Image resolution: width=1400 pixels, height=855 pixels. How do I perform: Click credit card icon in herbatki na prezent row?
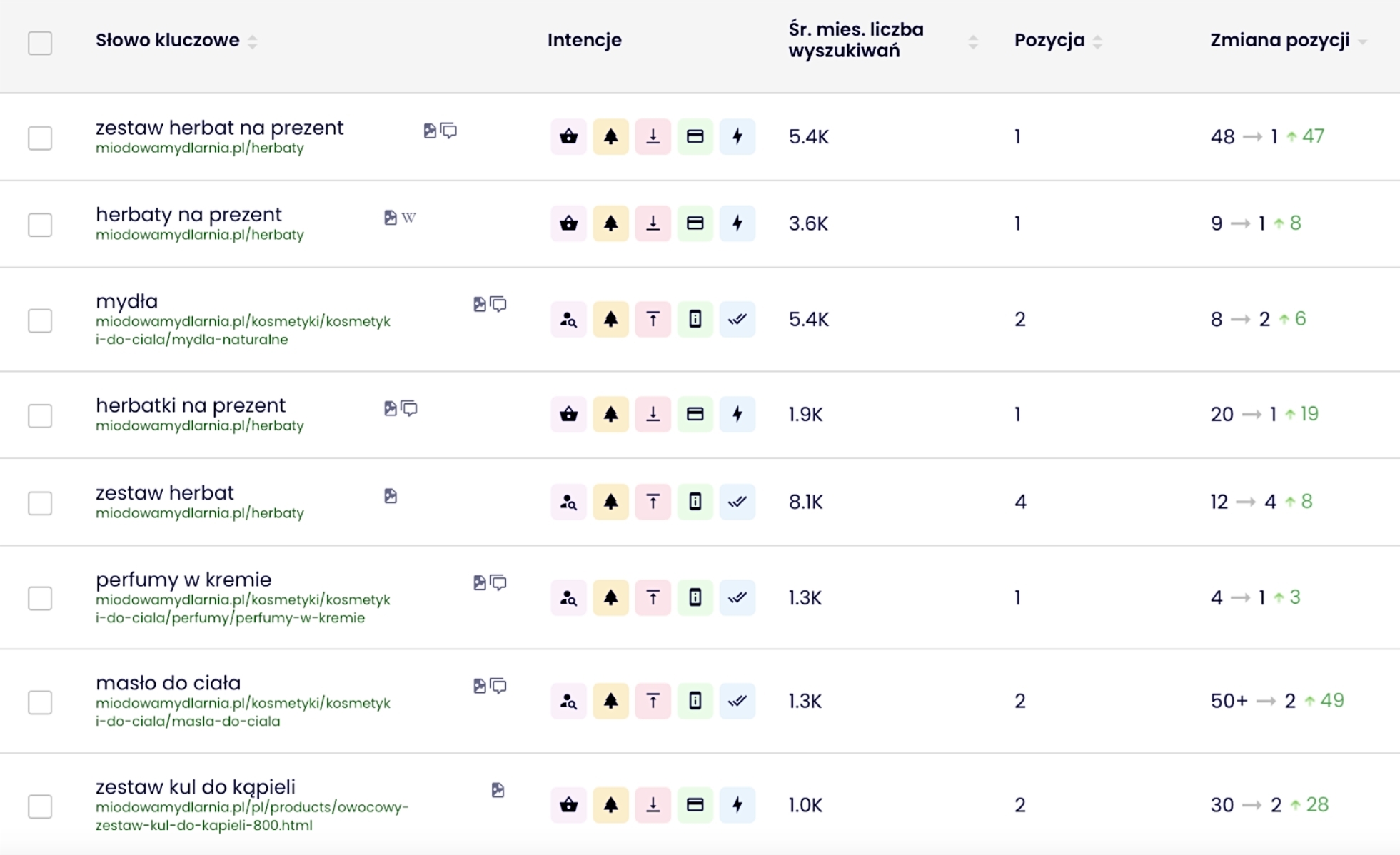pos(695,414)
